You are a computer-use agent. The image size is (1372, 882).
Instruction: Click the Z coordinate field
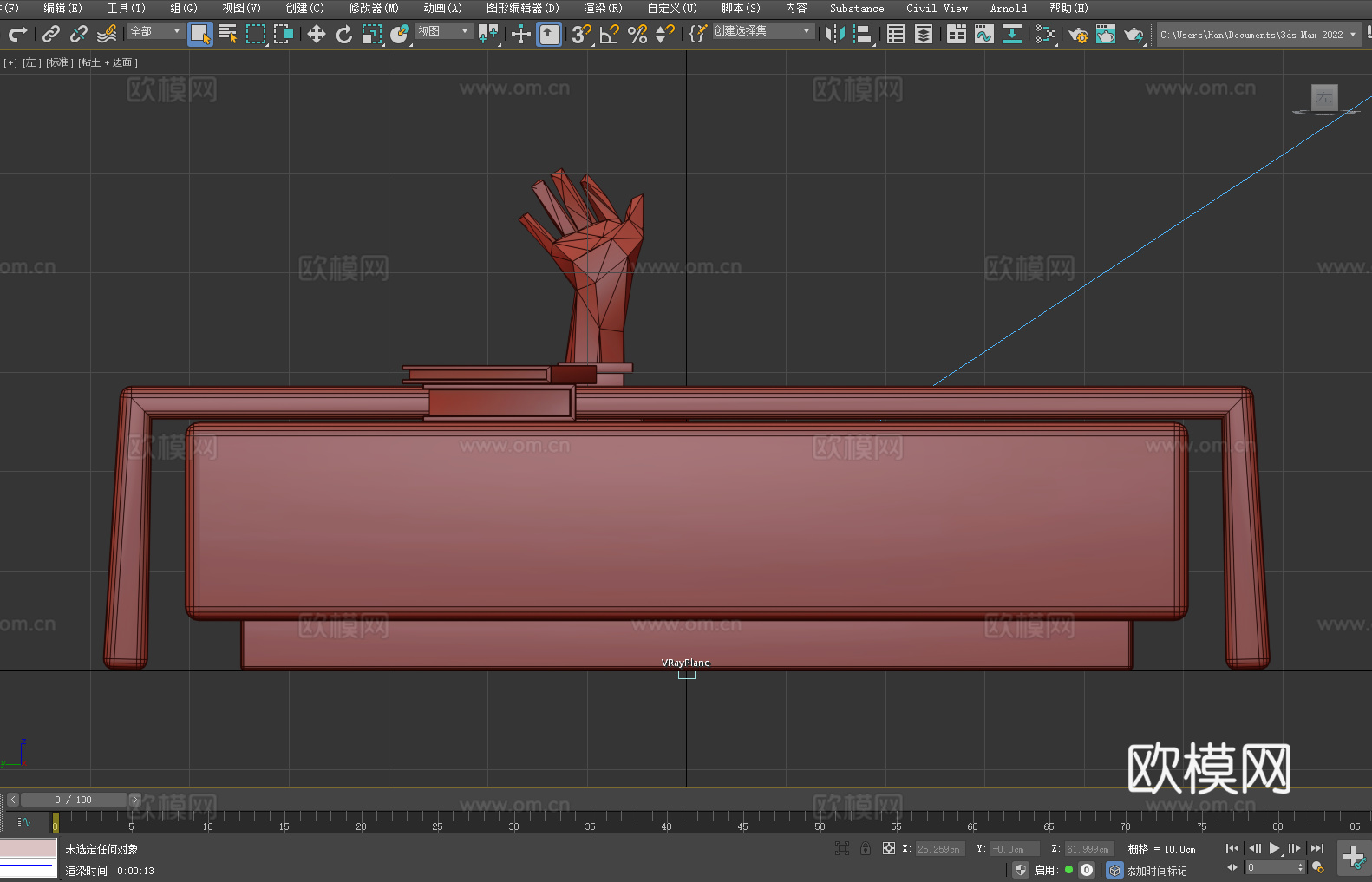point(1088,849)
